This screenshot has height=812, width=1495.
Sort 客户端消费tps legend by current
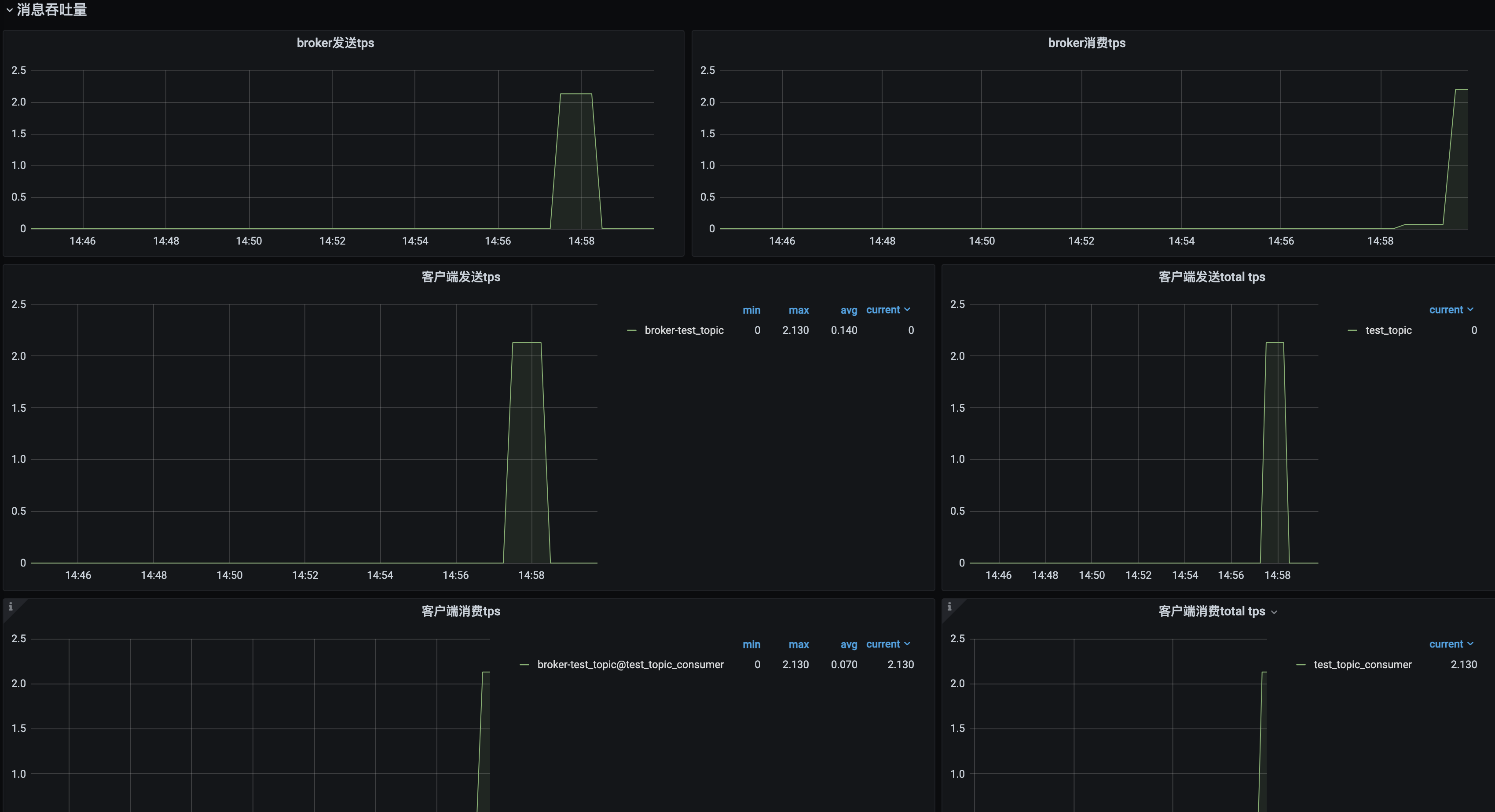tap(888, 644)
